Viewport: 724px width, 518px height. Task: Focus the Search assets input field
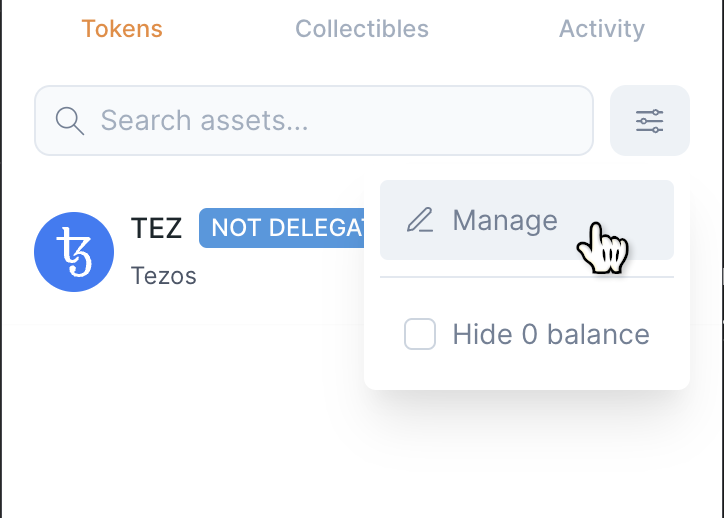pyautogui.click(x=314, y=121)
